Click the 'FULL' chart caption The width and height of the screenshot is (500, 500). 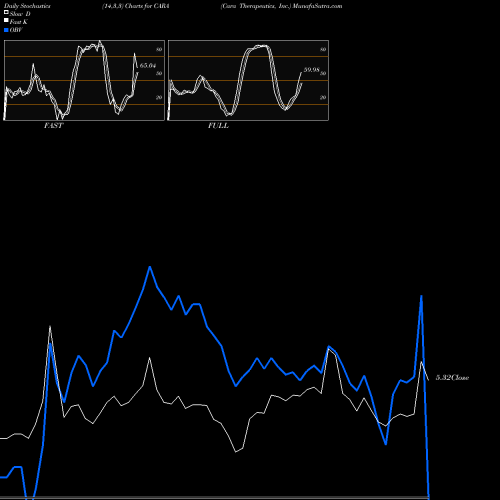tap(218, 126)
